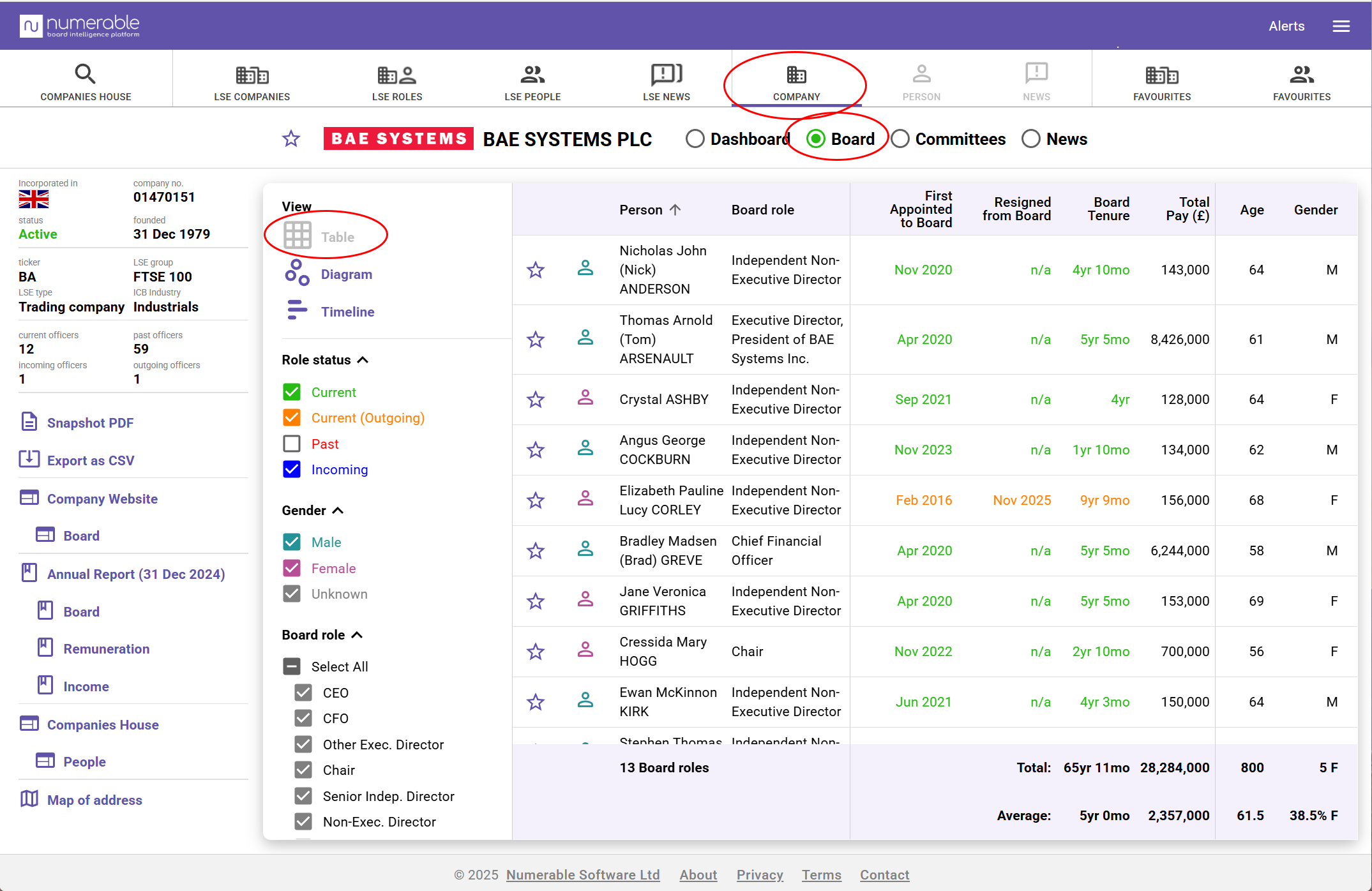Uncheck the Female gender filter

pyautogui.click(x=292, y=568)
